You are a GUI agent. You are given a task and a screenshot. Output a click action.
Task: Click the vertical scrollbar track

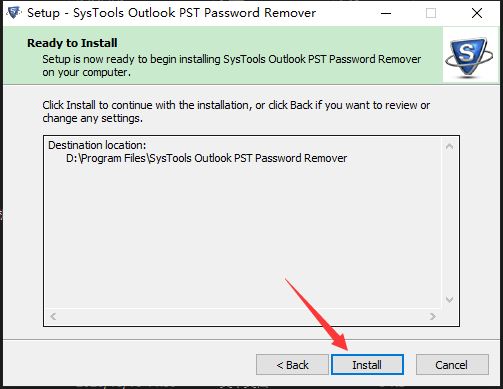click(449, 223)
